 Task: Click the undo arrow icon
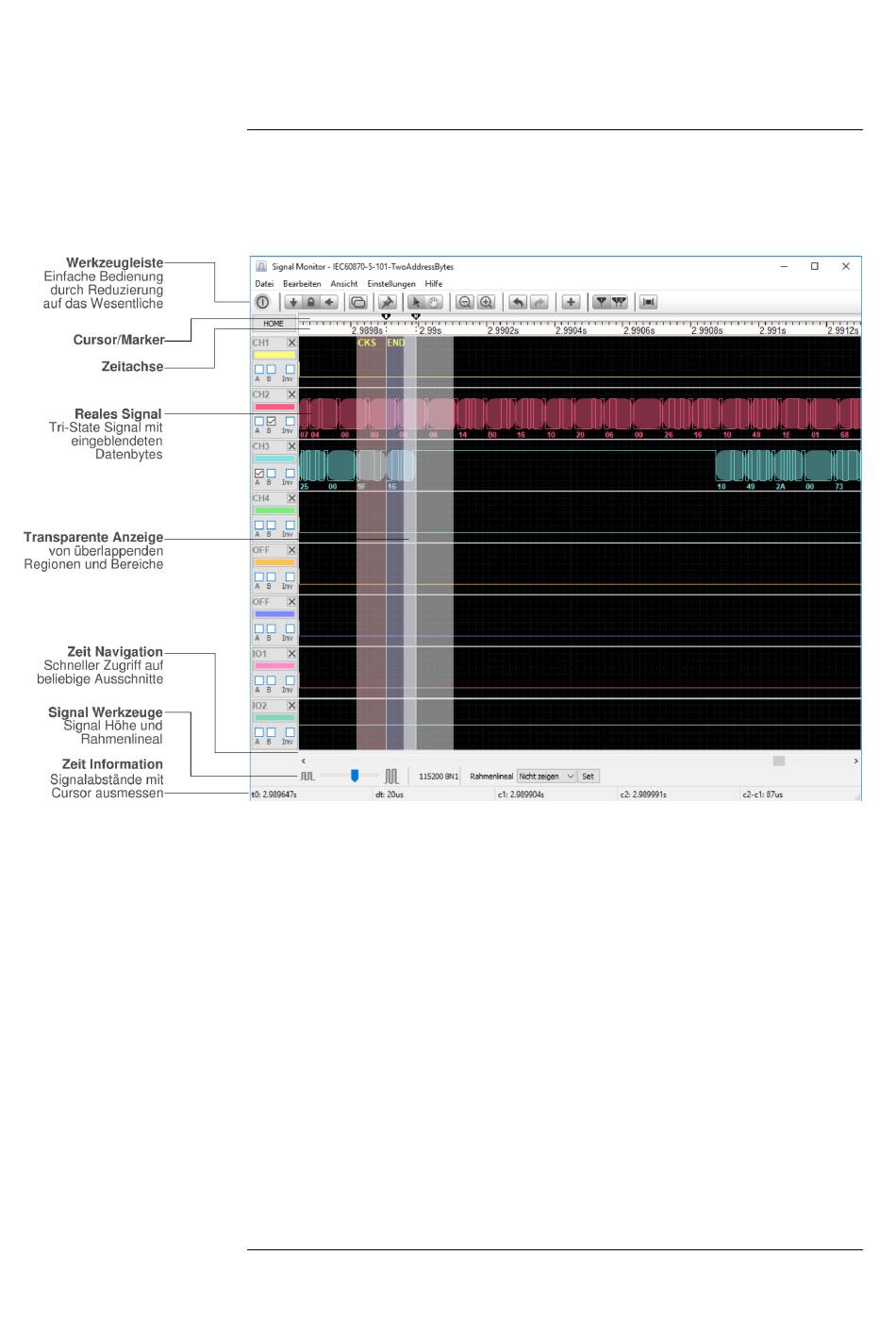(519, 302)
